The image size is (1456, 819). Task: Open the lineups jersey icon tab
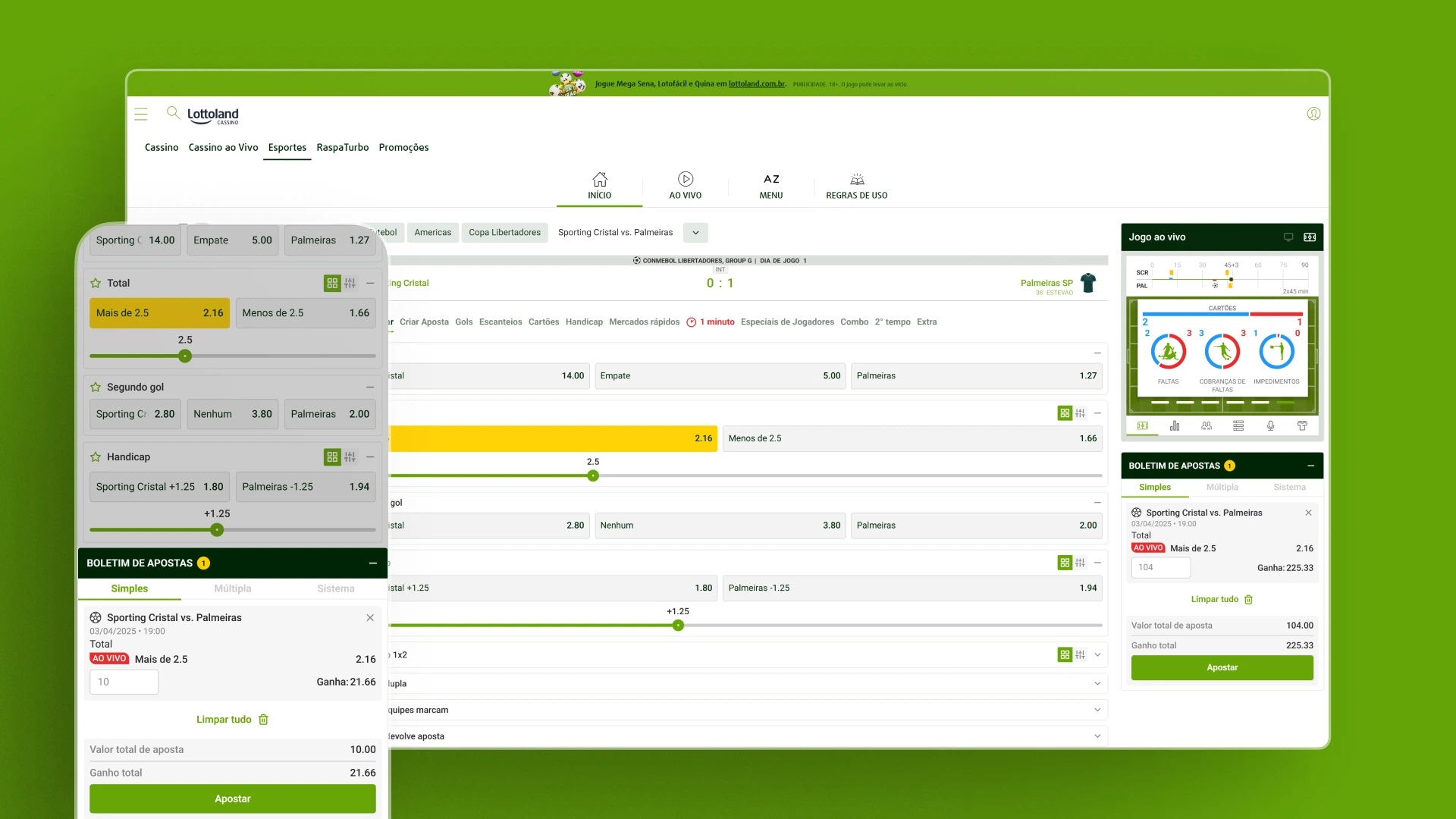pos(1302,426)
